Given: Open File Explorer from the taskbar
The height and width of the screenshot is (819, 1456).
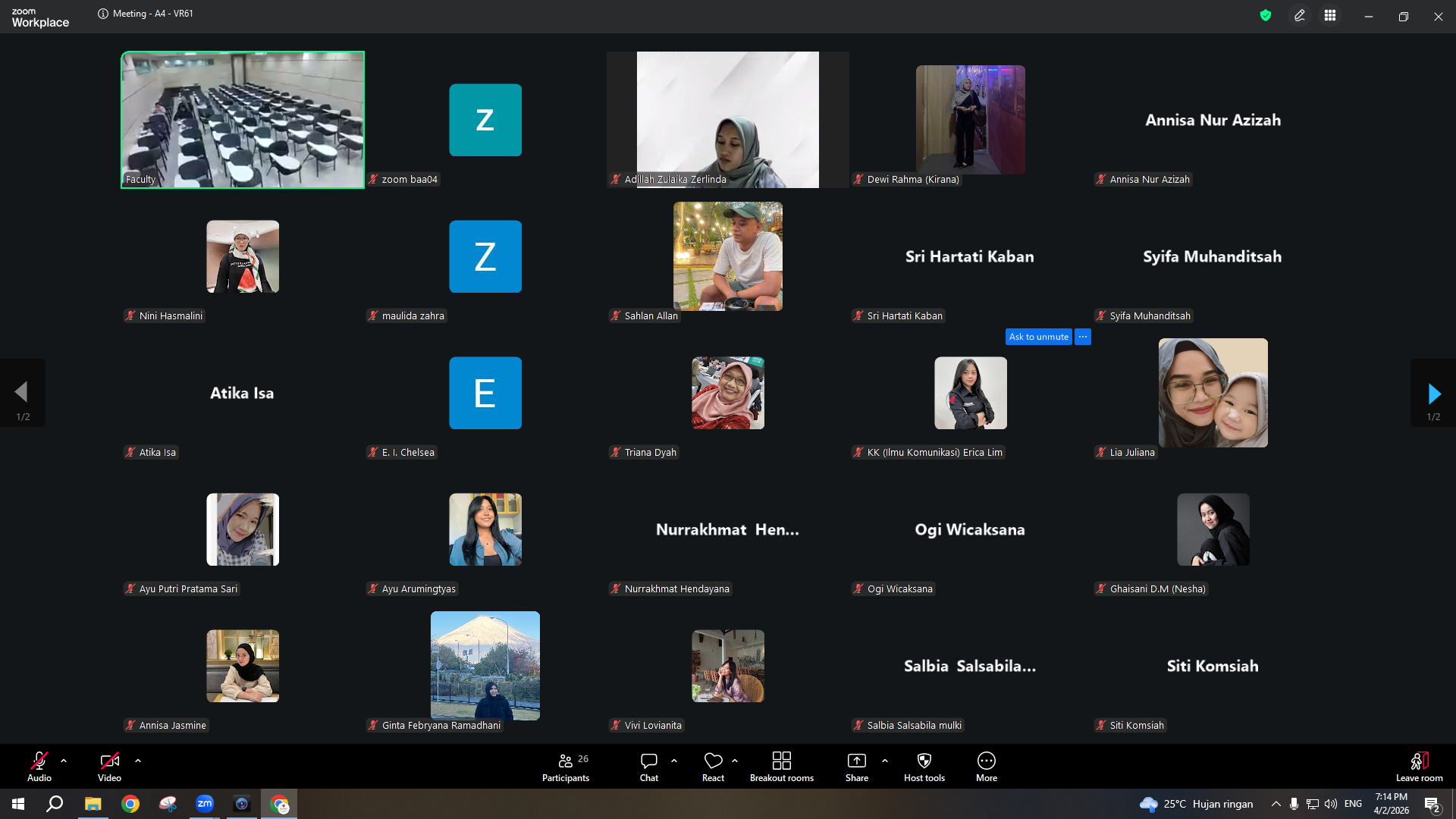Looking at the screenshot, I should tap(93, 804).
